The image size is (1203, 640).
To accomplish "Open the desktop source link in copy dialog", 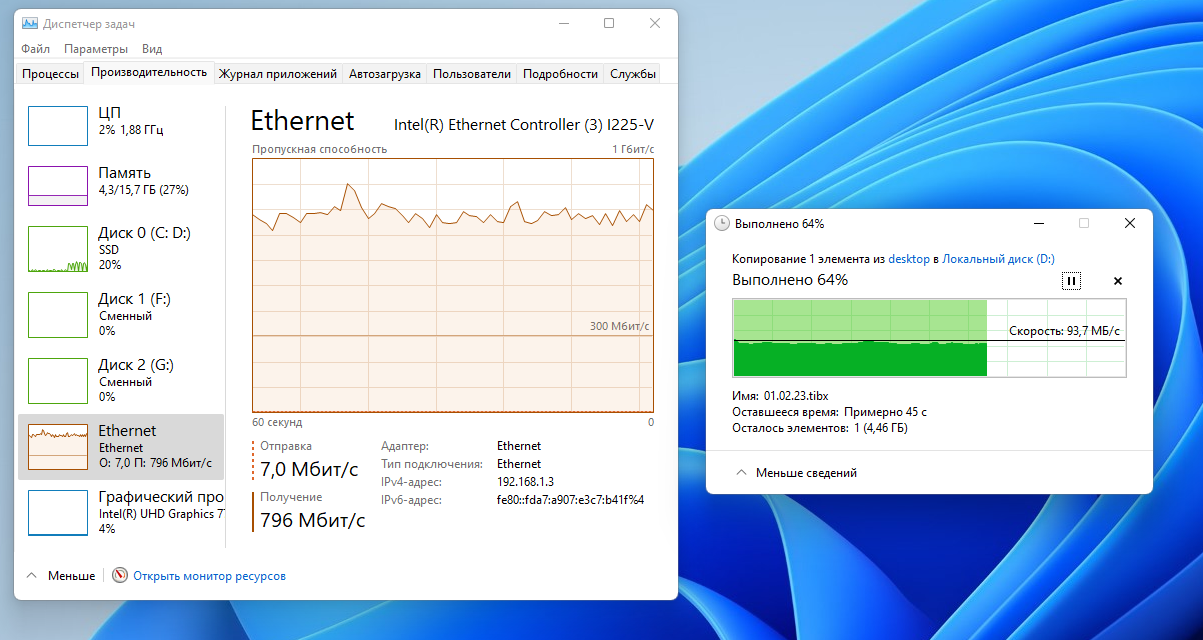I will pyautogui.click(x=908, y=259).
